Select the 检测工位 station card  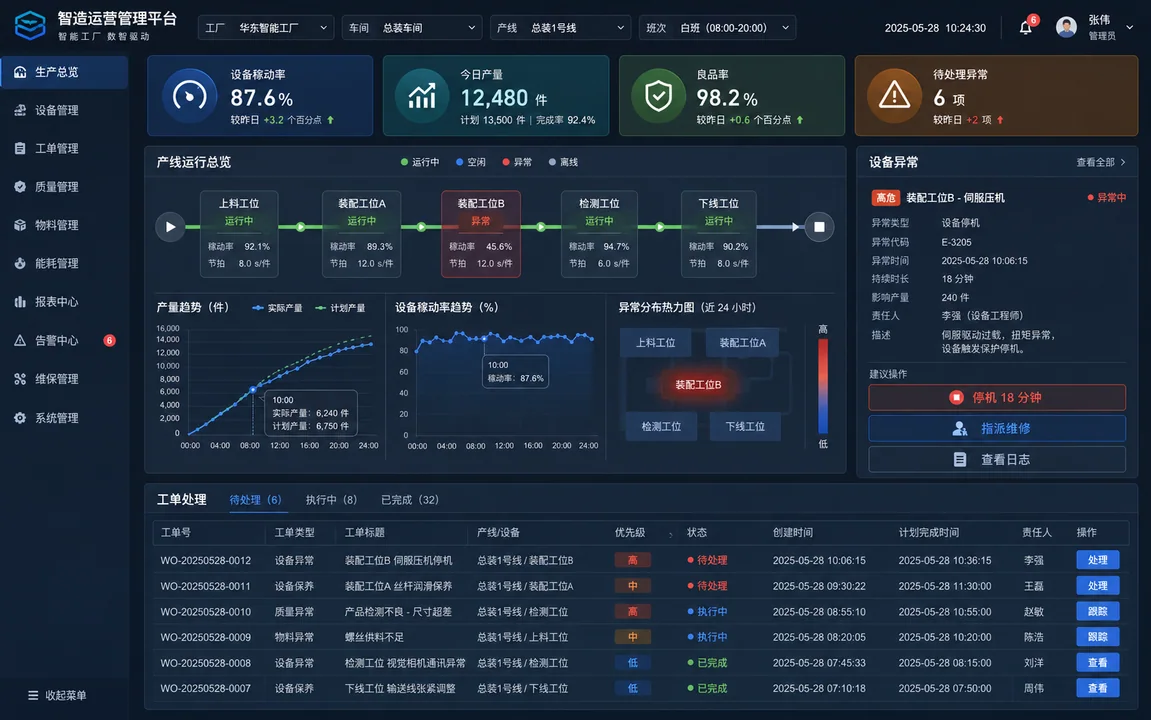coord(599,234)
